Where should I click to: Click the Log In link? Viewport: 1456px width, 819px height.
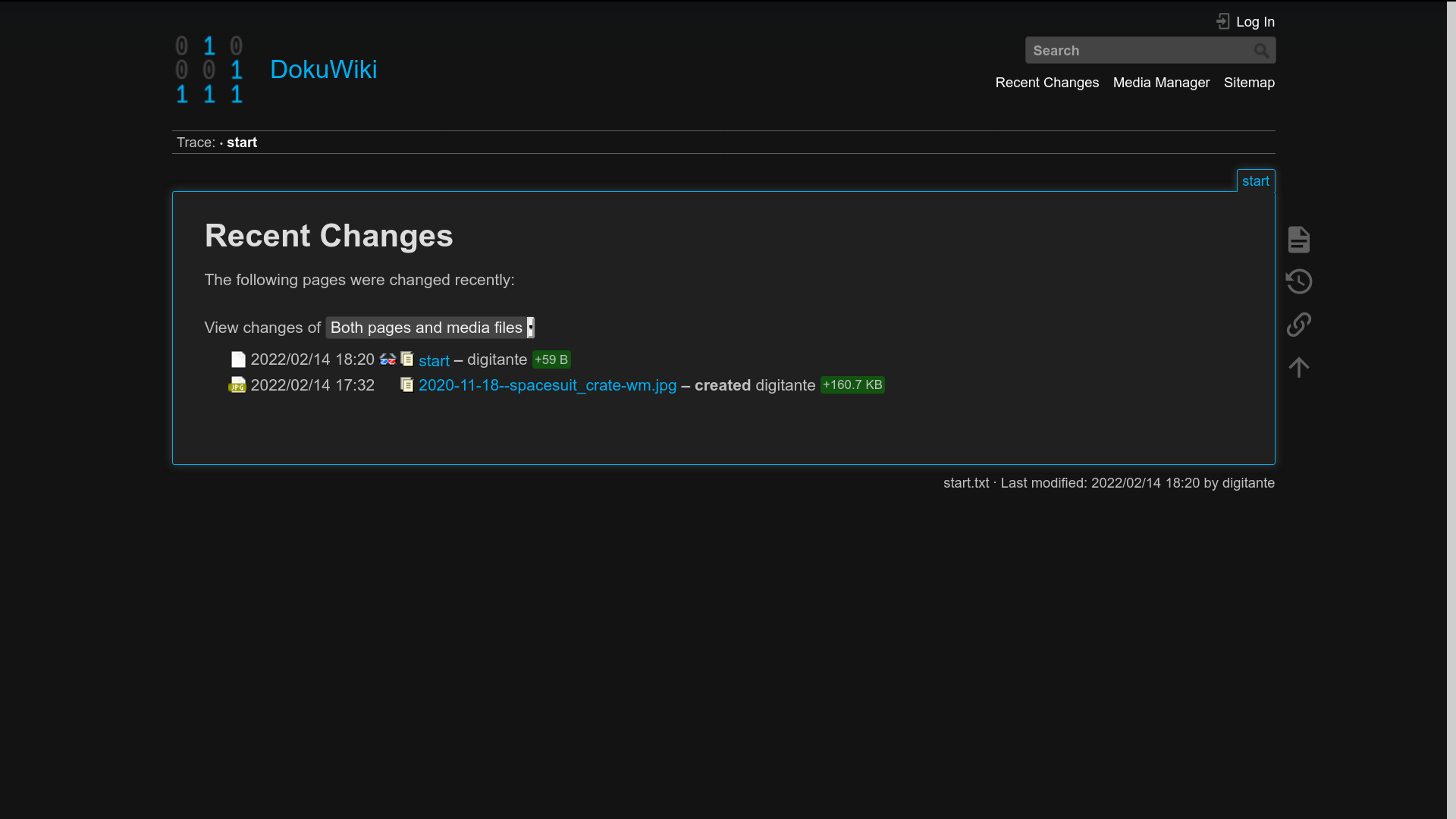[1254, 22]
